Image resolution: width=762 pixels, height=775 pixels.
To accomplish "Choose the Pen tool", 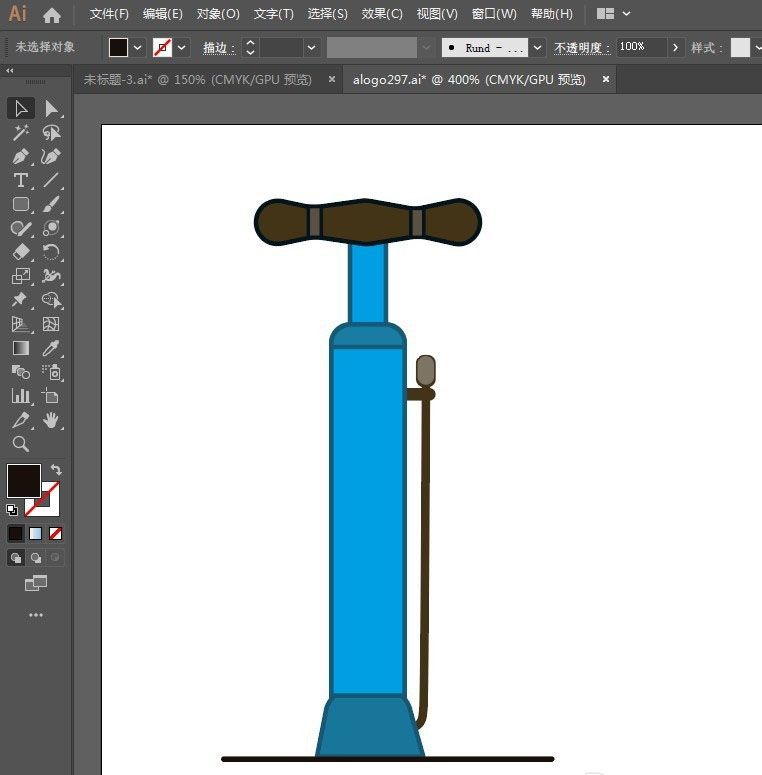I will 21,157.
